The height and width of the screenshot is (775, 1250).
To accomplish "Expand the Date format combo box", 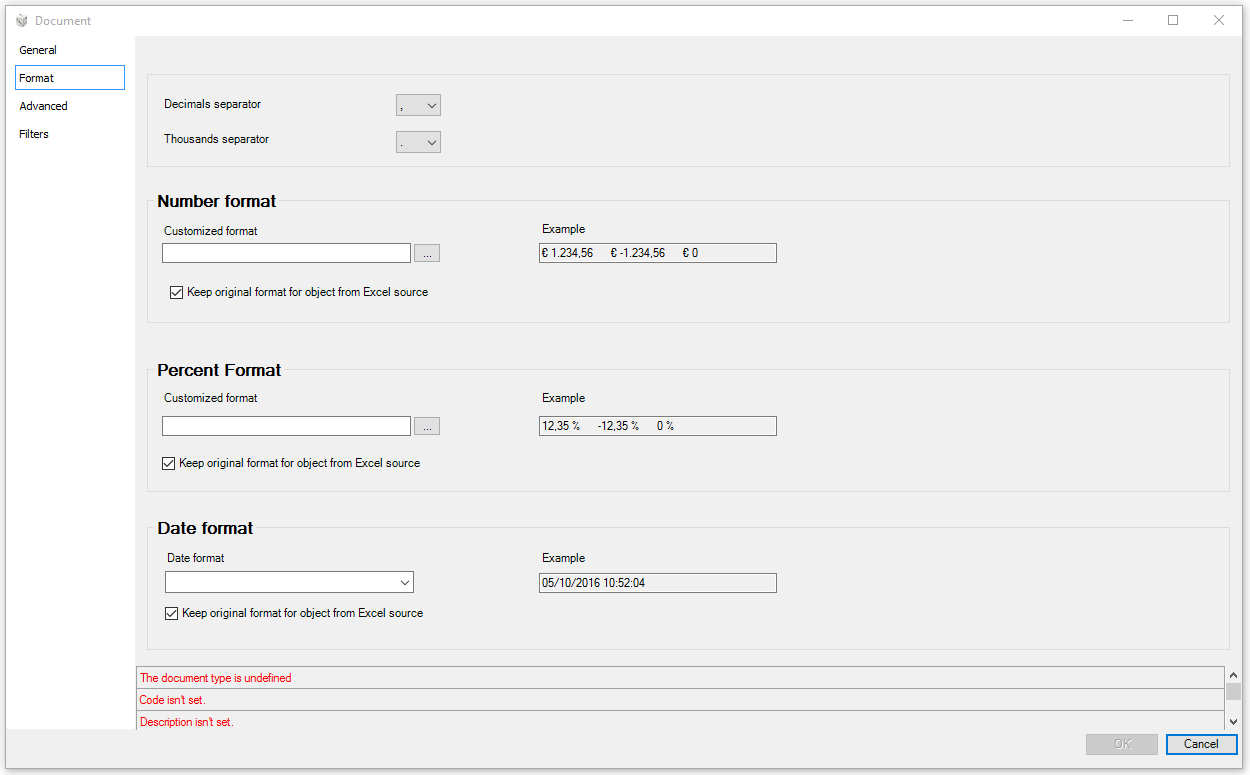I will click(289, 582).
